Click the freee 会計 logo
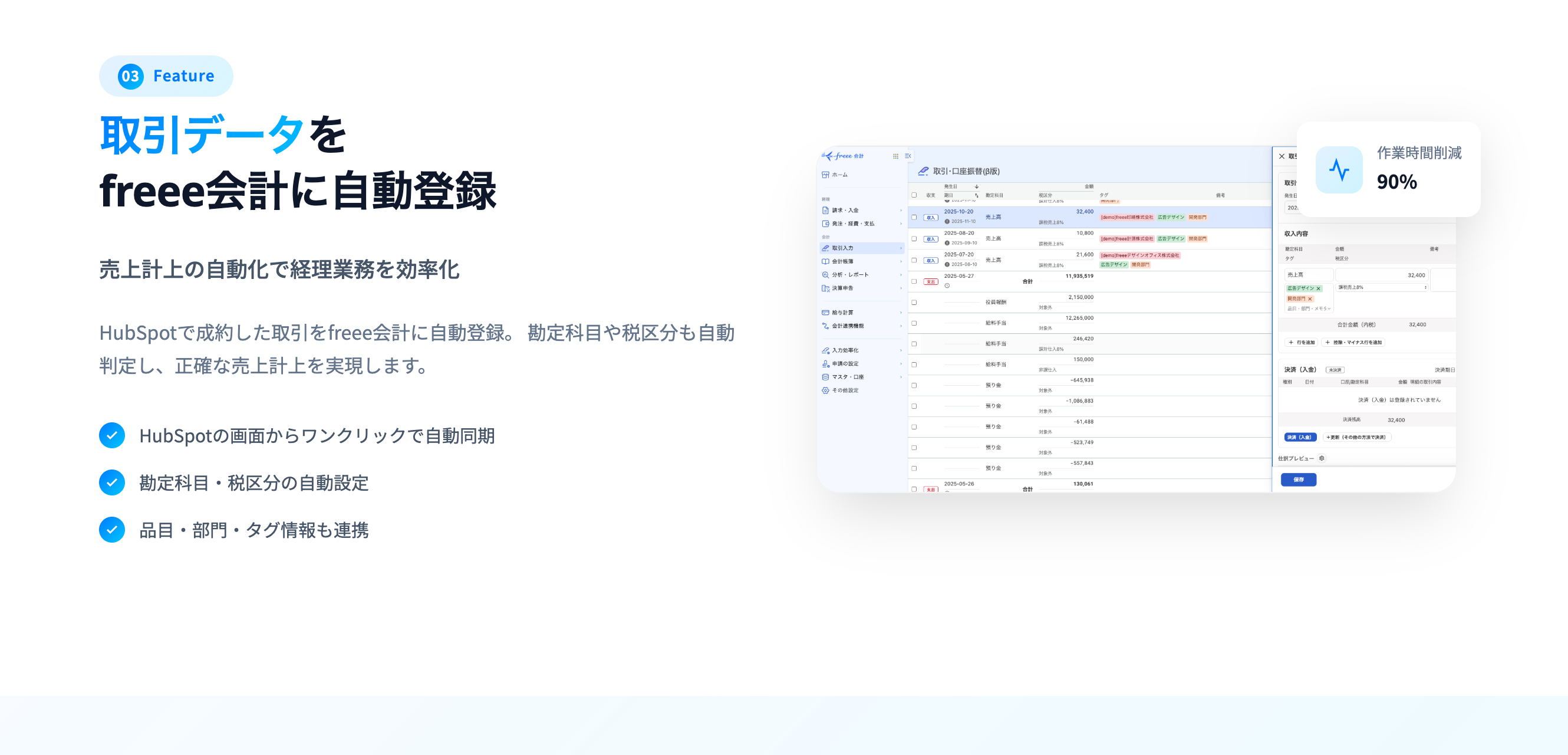Viewport: 1568px width, 755px height. 842,156
